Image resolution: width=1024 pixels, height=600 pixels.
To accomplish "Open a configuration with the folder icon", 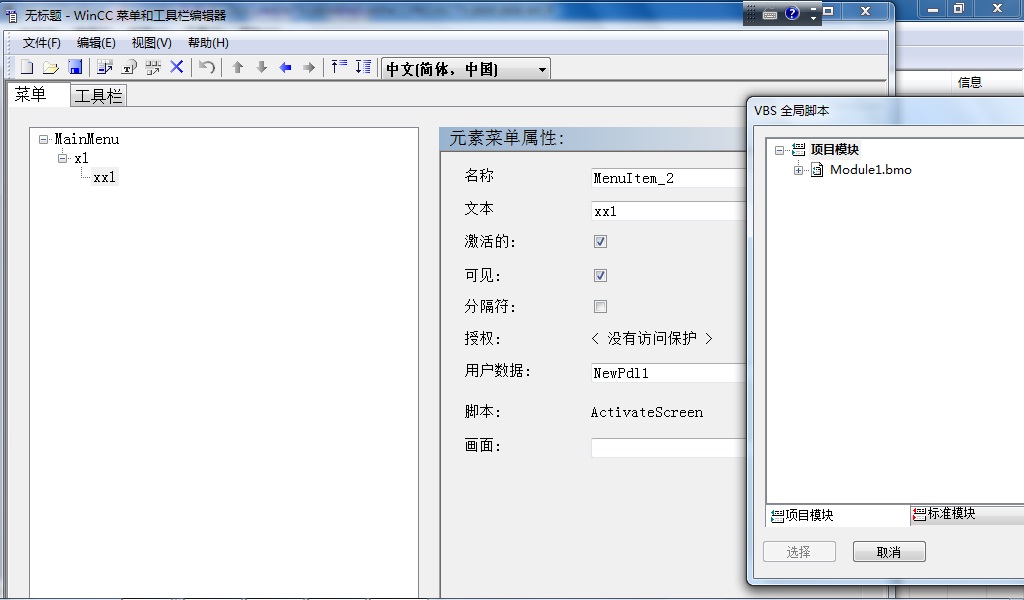I will click(x=51, y=67).
